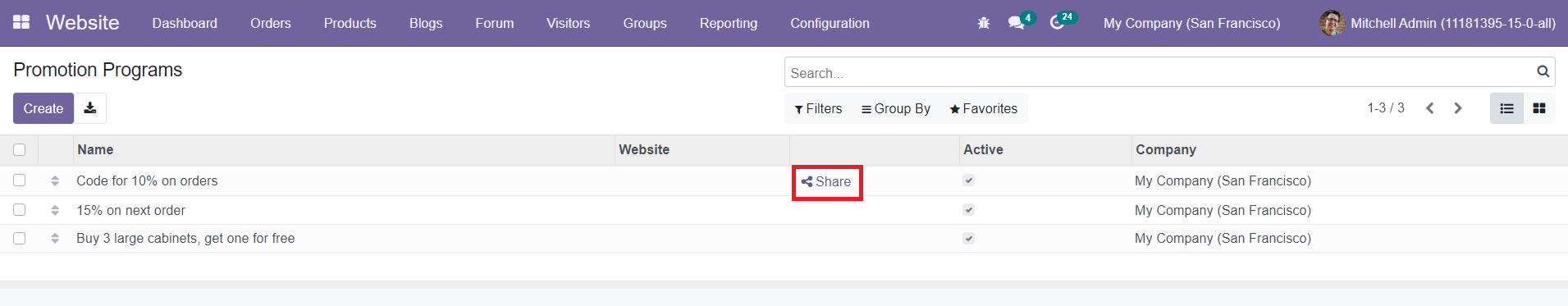Click Share on Code for 10% row
This screenshot has width=1568, height=306.
(x=826, y=181)
